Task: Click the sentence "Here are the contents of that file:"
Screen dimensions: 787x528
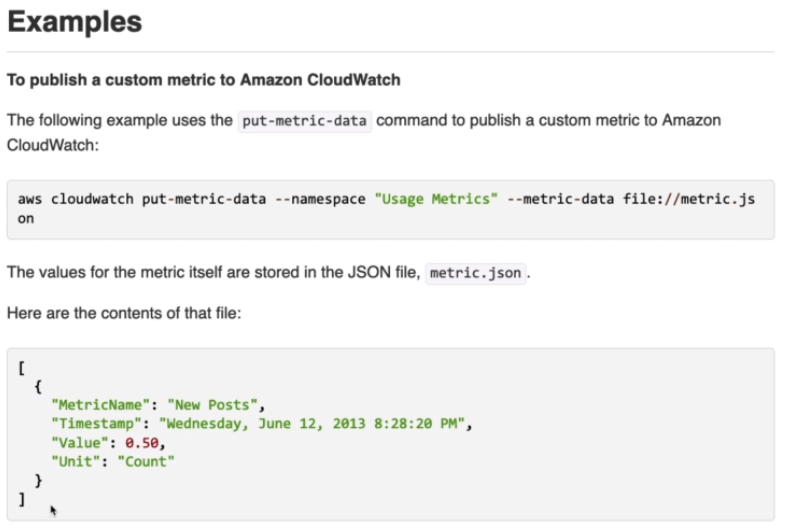Action: pos(124,313)
